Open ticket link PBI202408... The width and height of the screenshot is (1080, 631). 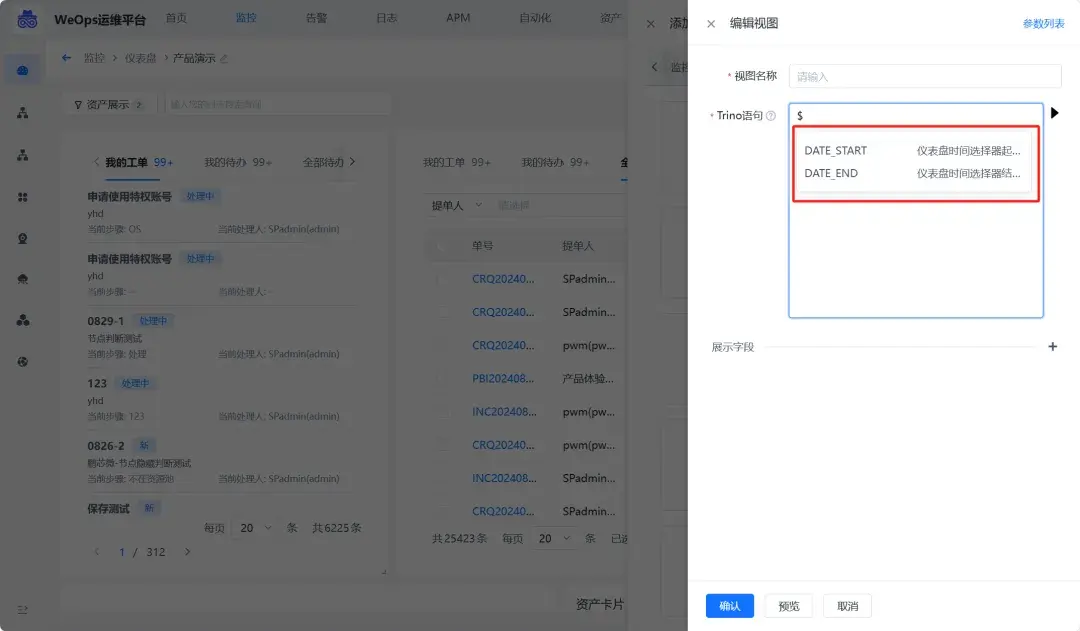(x=503, y=379)
